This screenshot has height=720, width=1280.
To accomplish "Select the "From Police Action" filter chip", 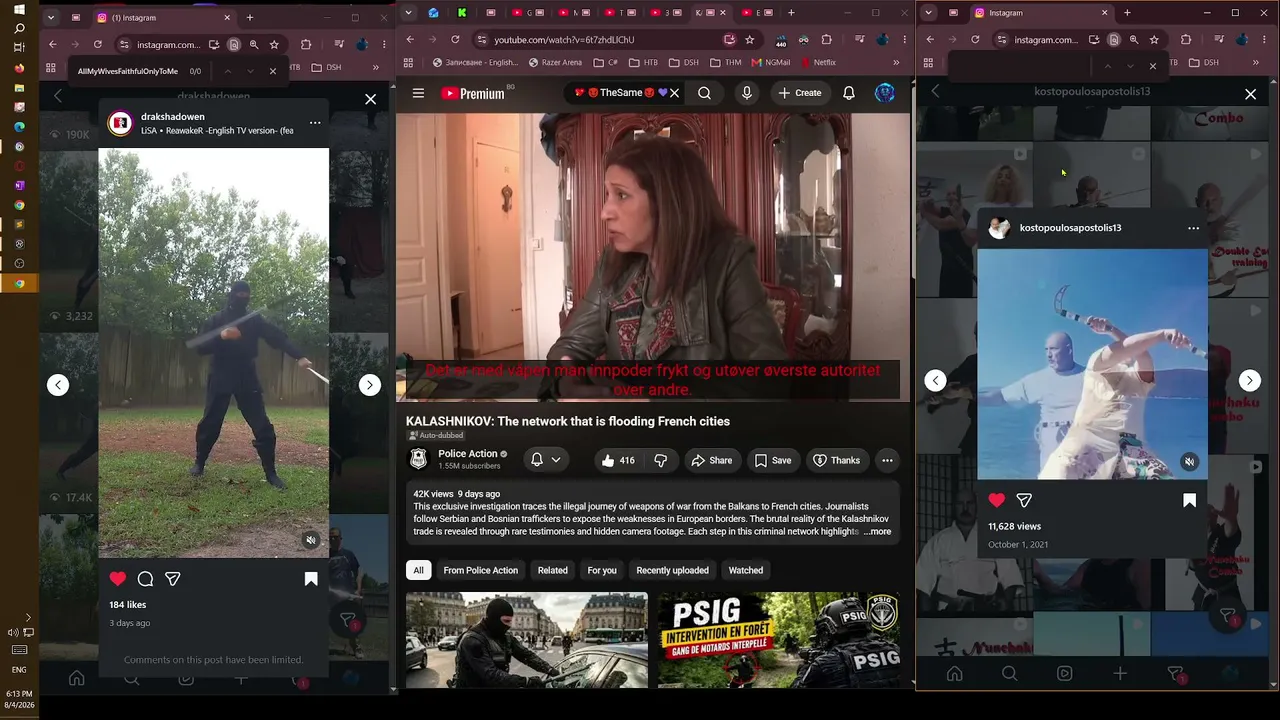I will pyautogui.click(x=481, y=570).
